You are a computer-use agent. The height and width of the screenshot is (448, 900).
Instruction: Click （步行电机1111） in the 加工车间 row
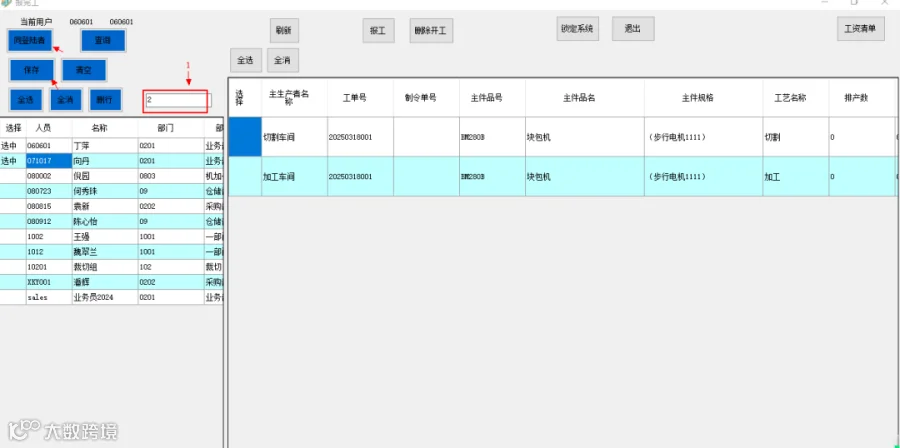[704, 177]
